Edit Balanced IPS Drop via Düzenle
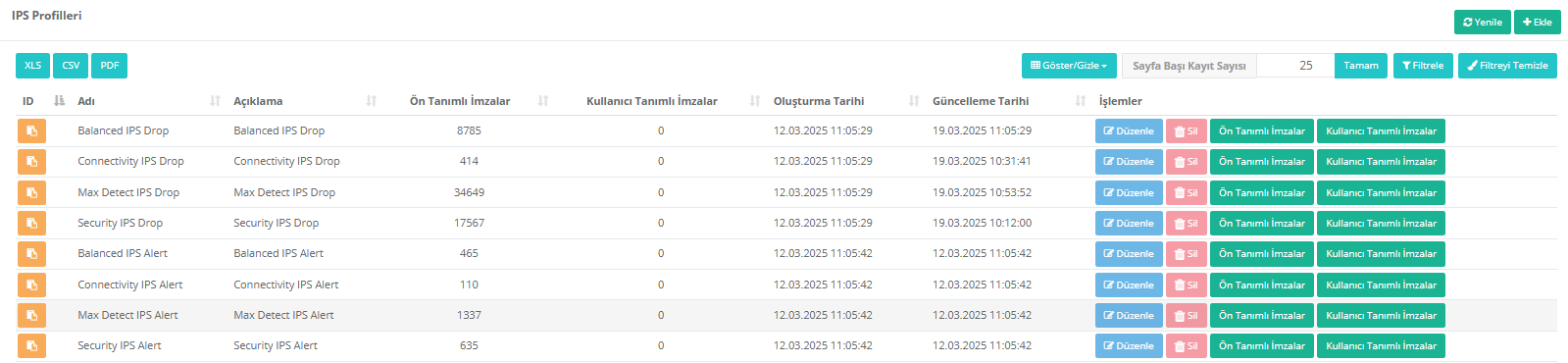 (1129, 131)
